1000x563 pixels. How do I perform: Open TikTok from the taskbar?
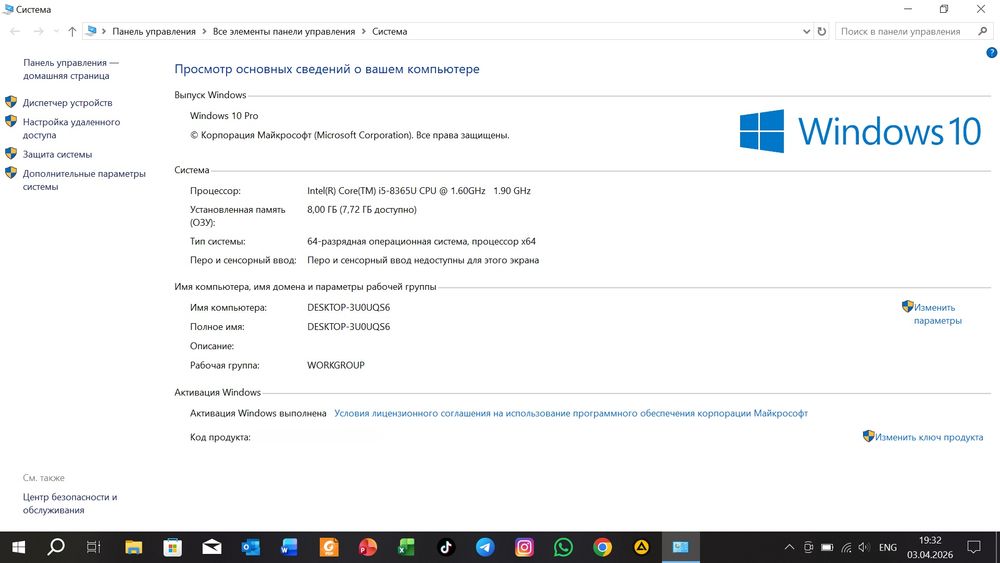[446, 547]
